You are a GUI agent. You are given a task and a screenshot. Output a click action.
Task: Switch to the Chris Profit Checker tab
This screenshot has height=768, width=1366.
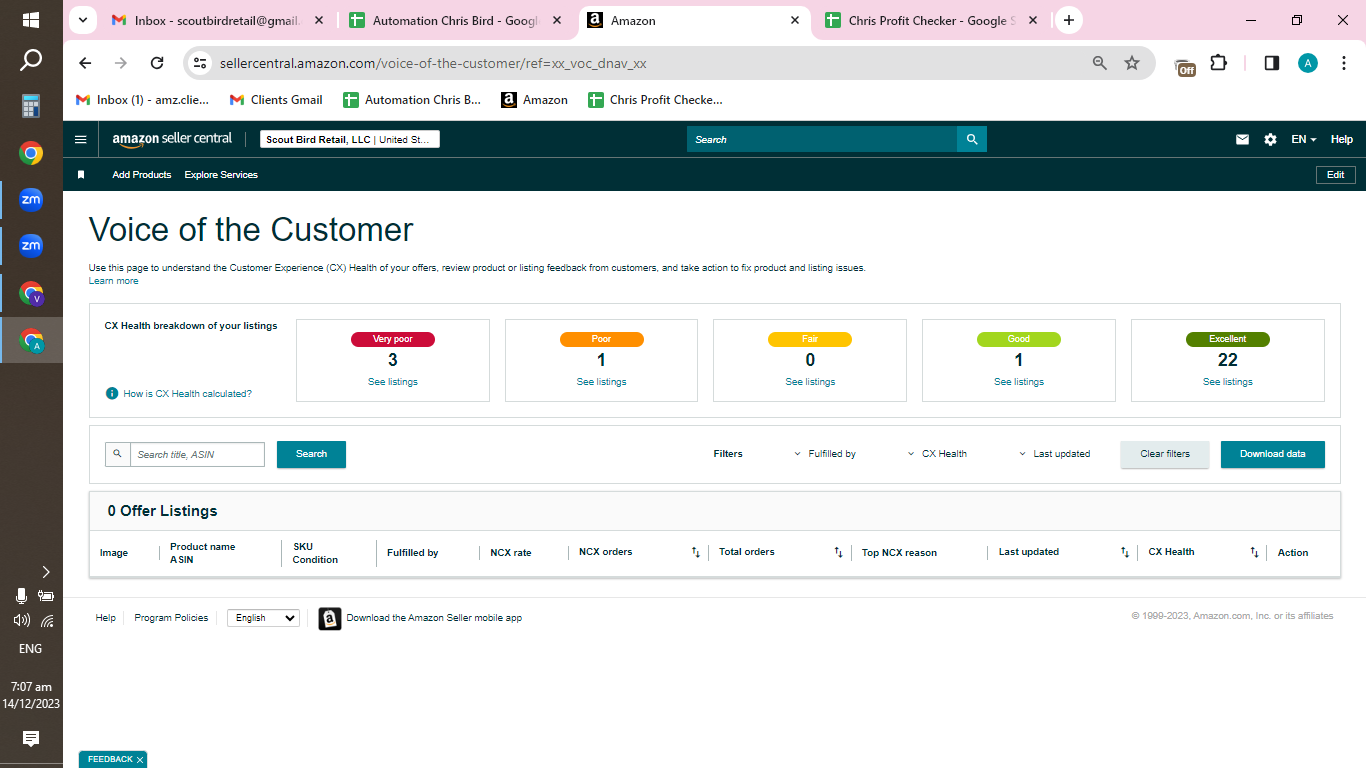pos(932,20)
